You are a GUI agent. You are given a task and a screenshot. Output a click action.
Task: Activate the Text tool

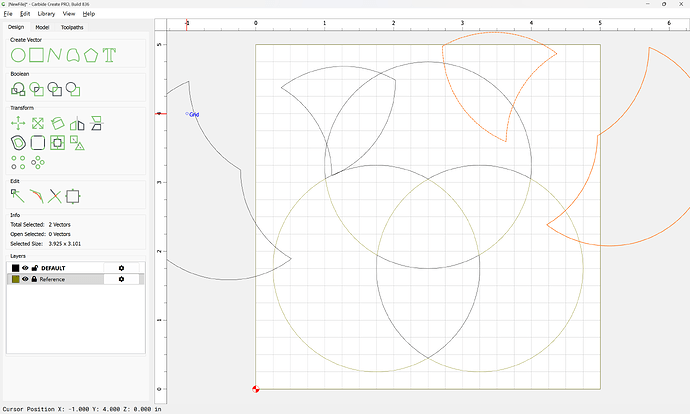click(x=109, y=54)
